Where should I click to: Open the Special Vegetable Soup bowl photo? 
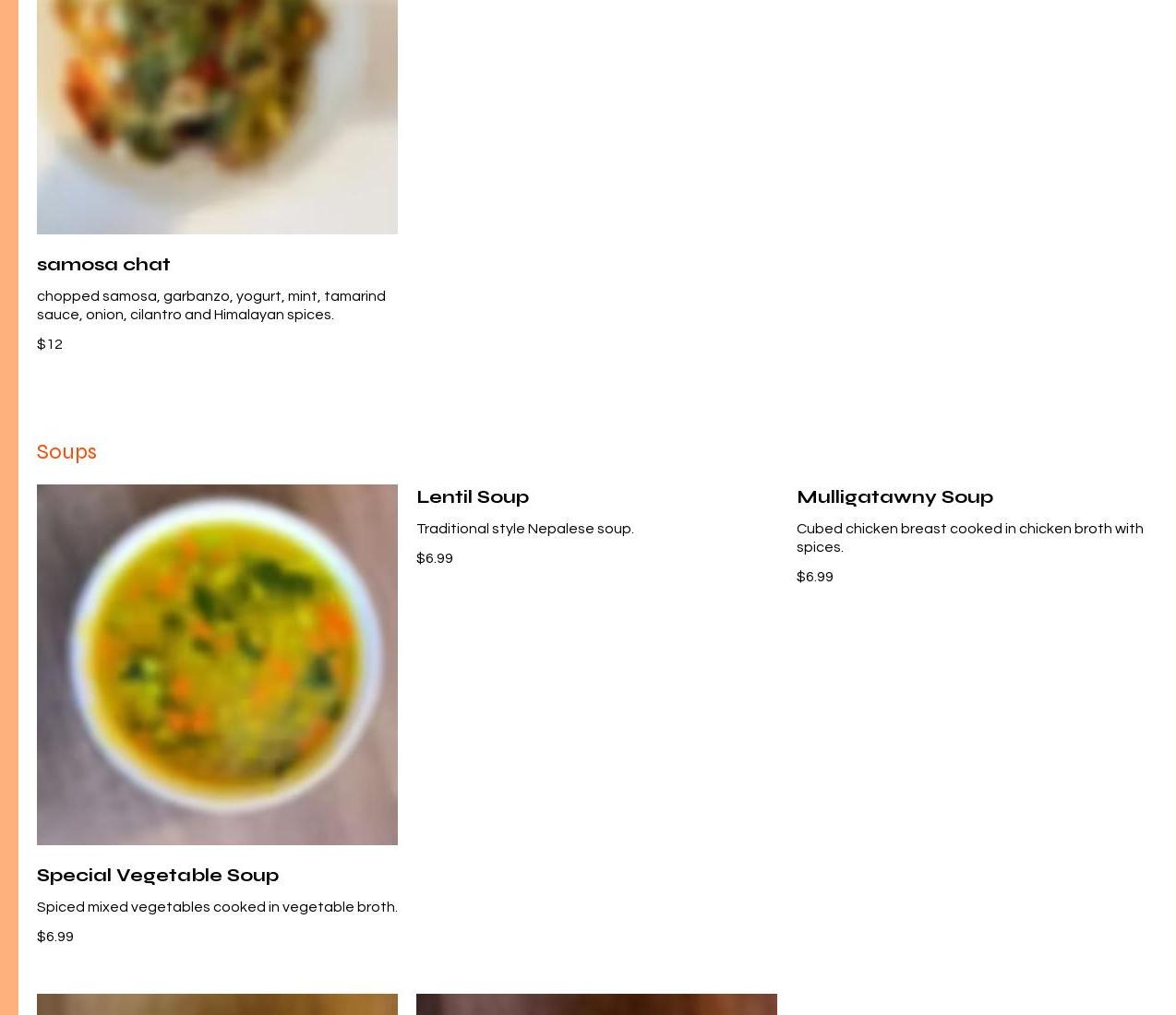[217, 664]
